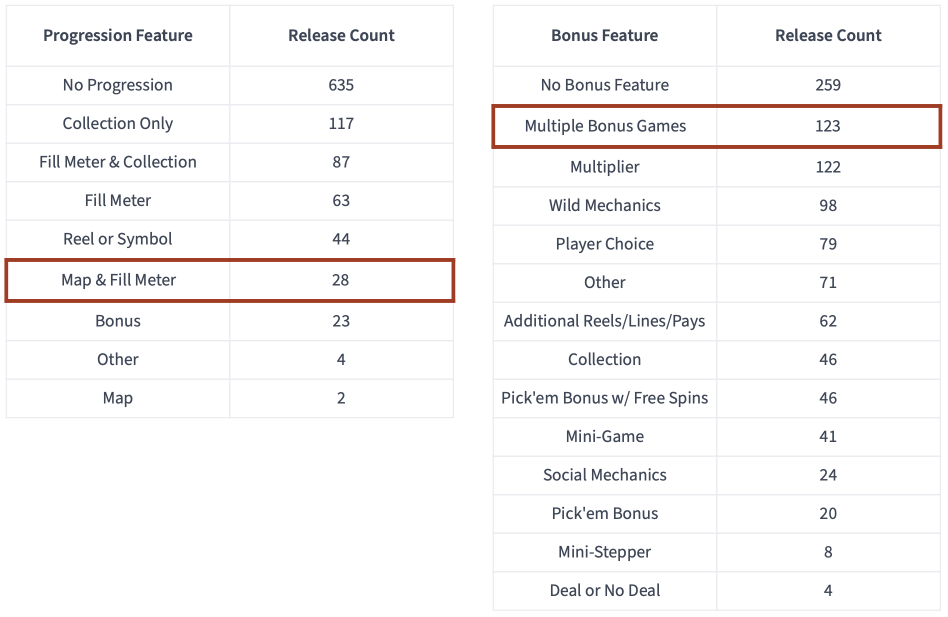Viewport: 948px width, 617px height.
Task: Select the highlighted Map & Fill Meter row
Action: (230, 280)
